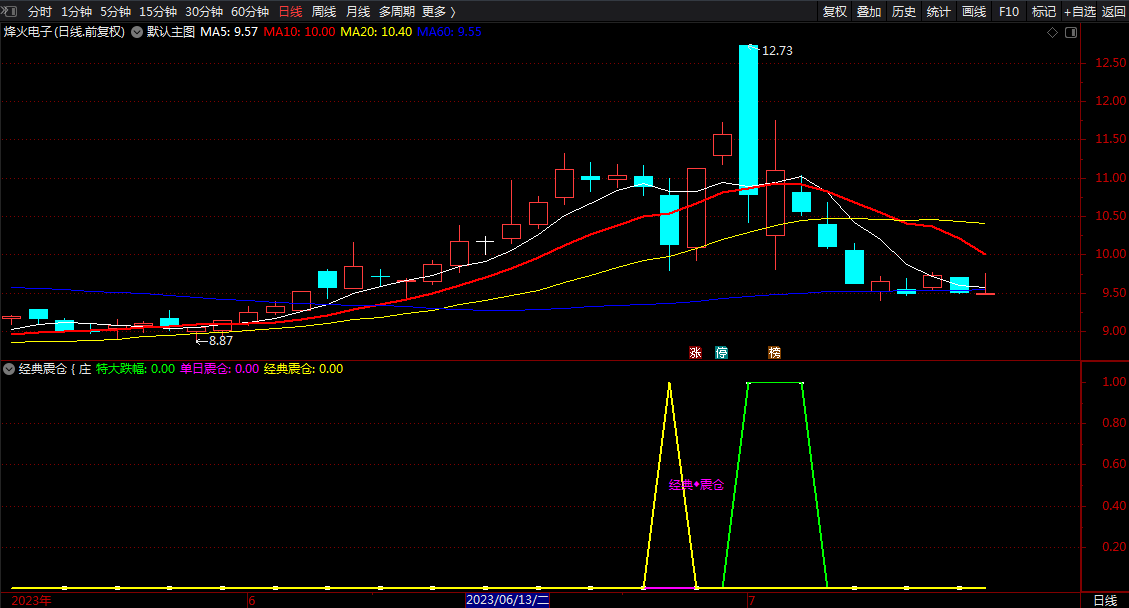Select the 月线 monthly period tab
Screen dimensions: 1129x608
point(358,12)
